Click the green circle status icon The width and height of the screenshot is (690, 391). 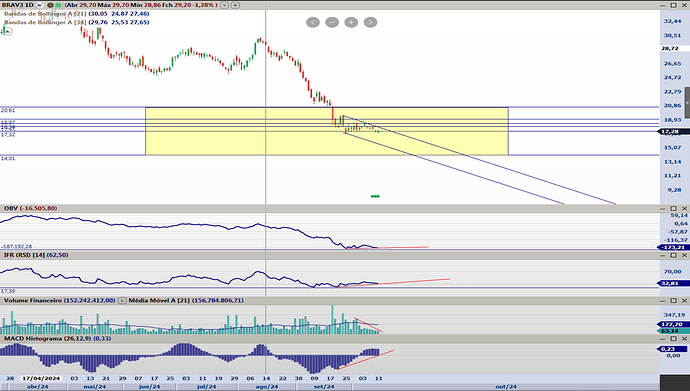coord(58,5)
